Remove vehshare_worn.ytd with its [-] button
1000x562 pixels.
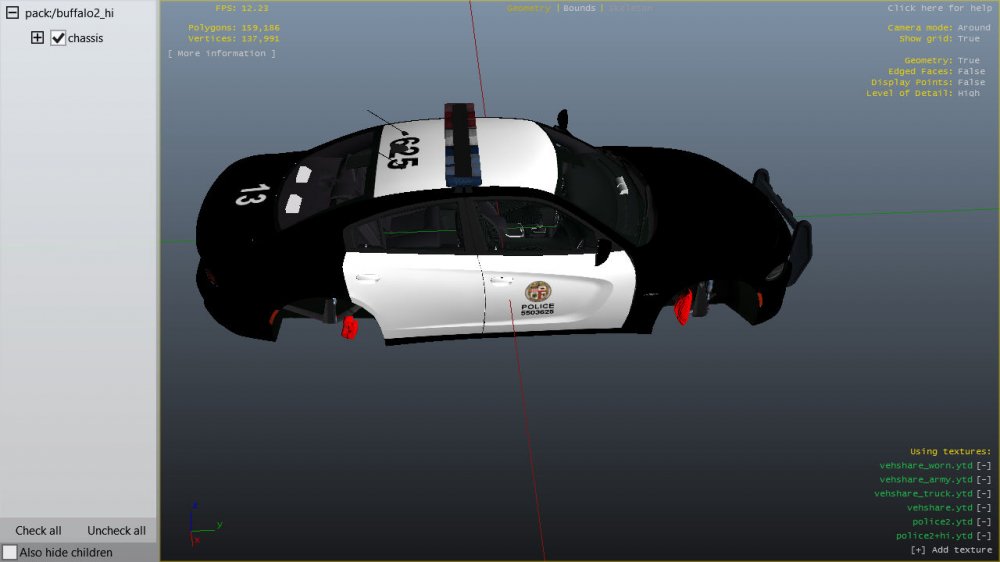pyautogui.click(x=984, y=466)
